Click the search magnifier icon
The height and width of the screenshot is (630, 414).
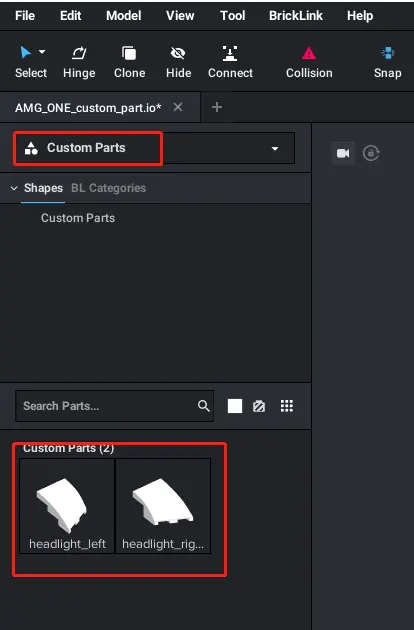point(204,406)
